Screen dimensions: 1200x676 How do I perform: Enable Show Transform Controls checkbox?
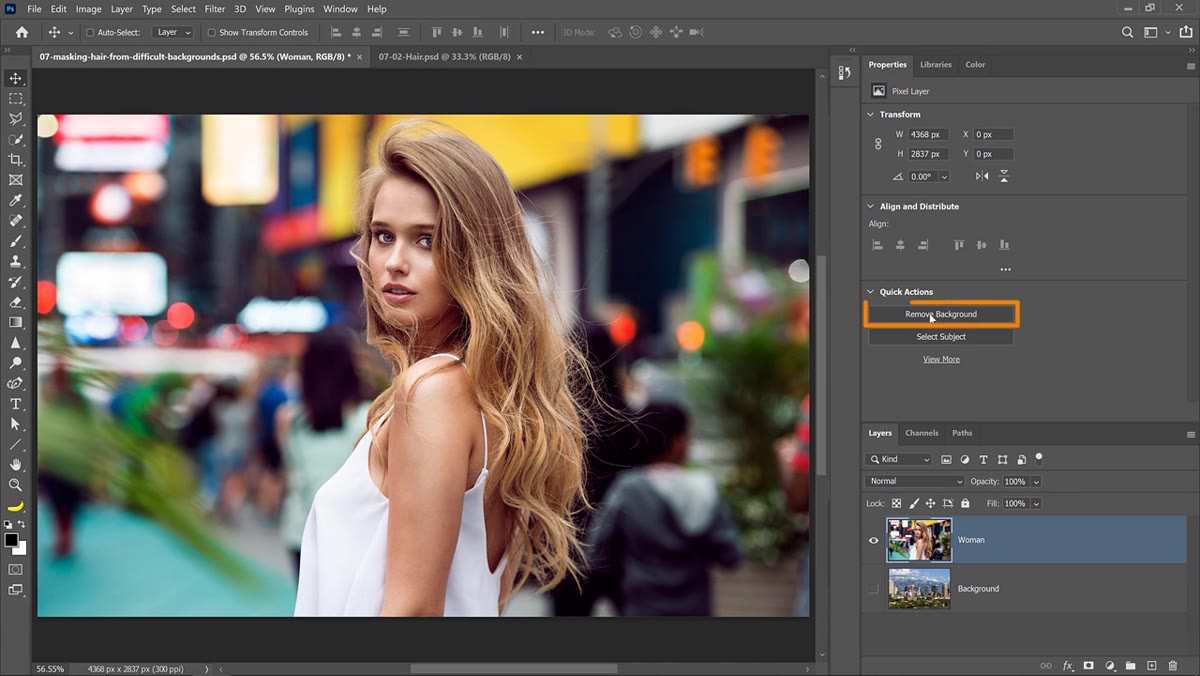coord(211,32)
